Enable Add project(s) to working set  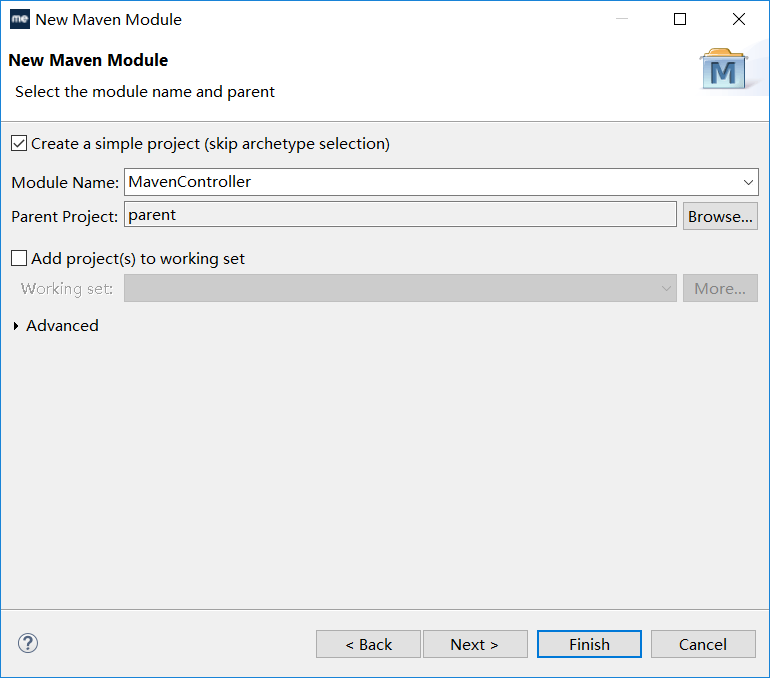click(19, 258)
